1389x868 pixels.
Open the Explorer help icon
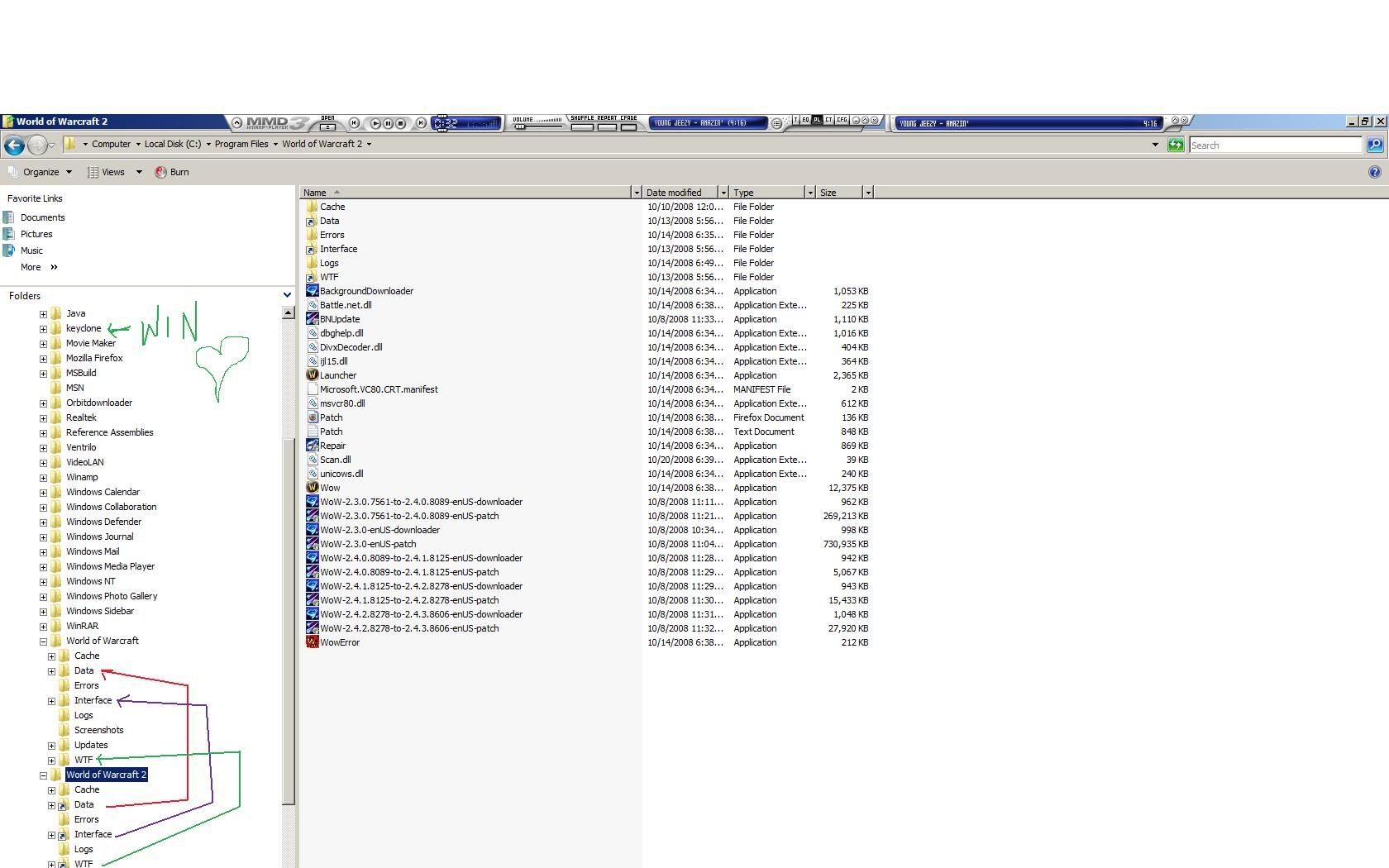pos(1375,172)
